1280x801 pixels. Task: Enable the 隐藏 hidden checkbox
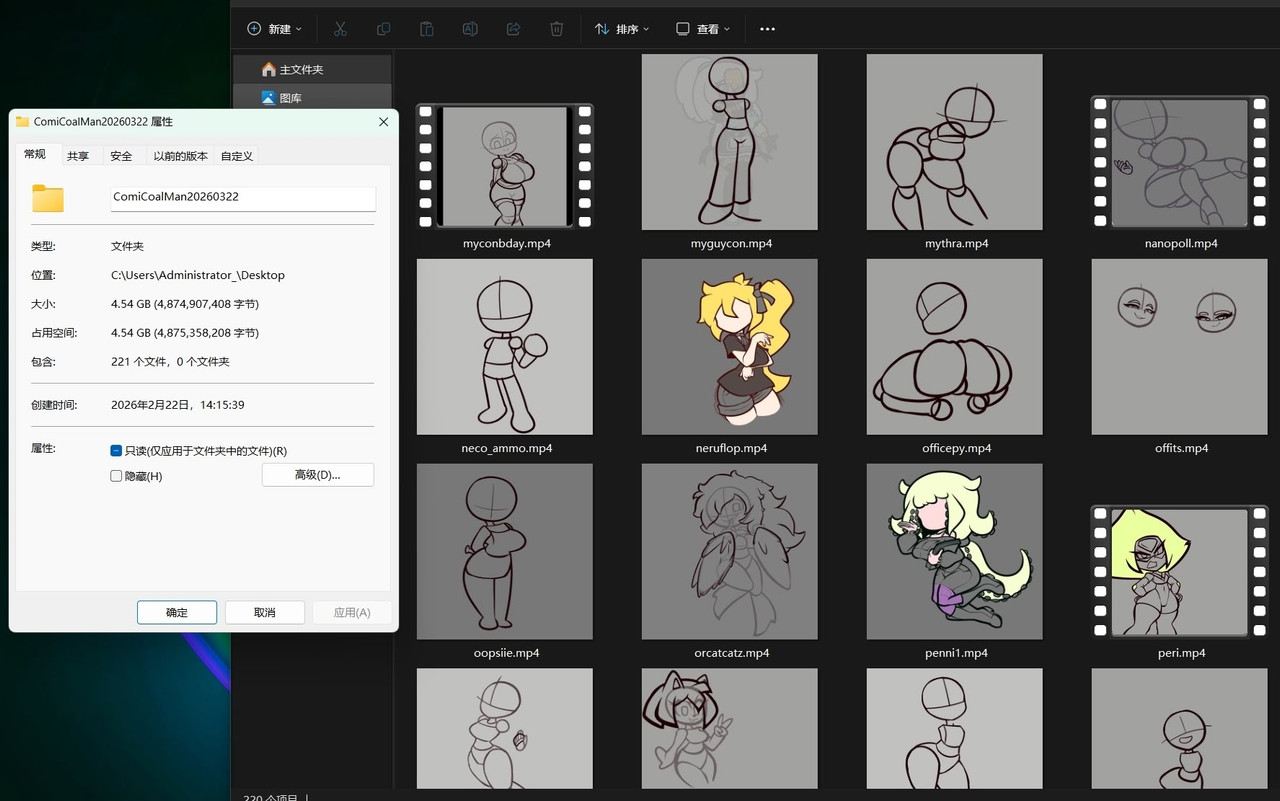tap(116, 476)
